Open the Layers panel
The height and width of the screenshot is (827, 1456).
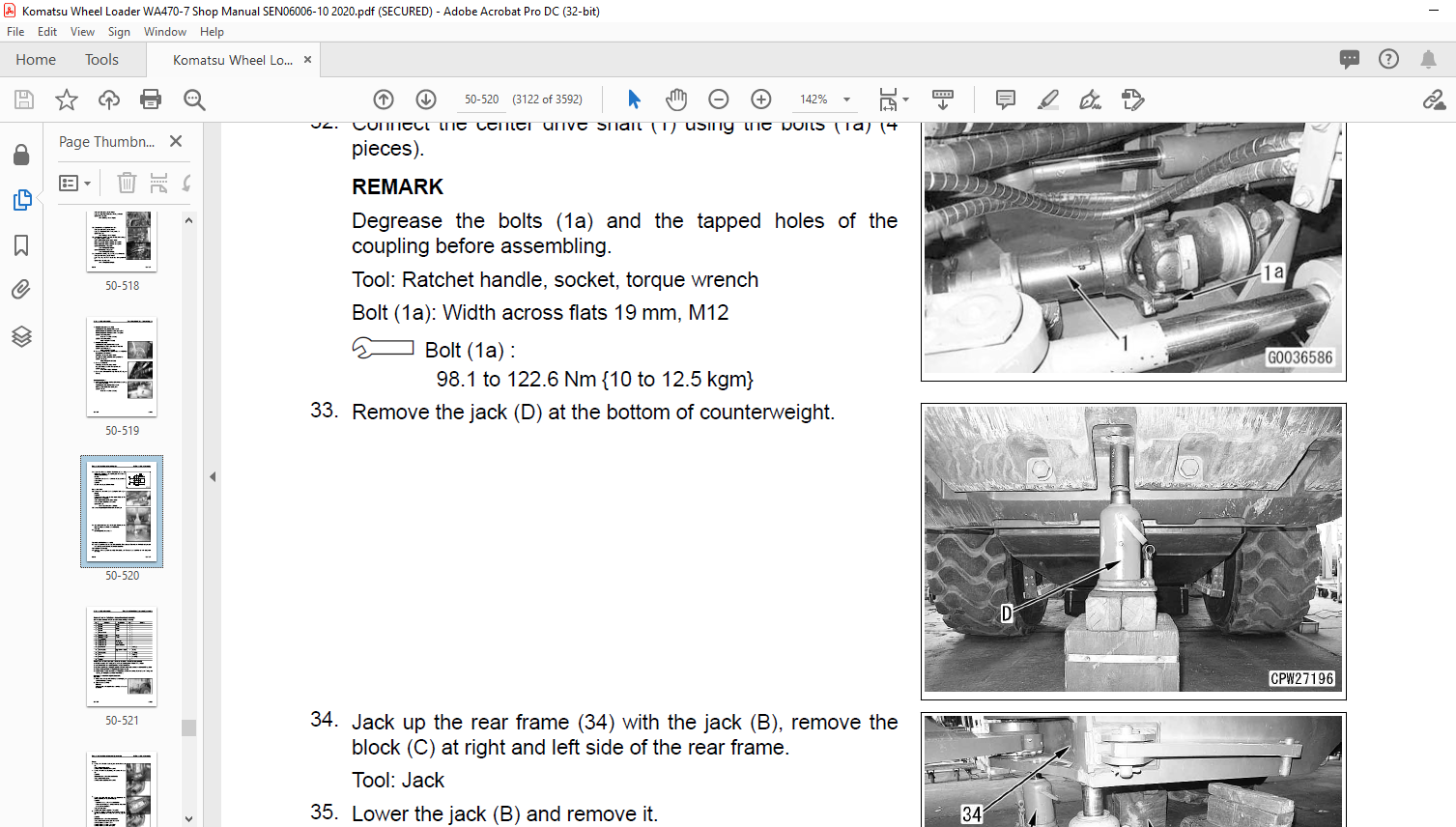coord(21,336)
